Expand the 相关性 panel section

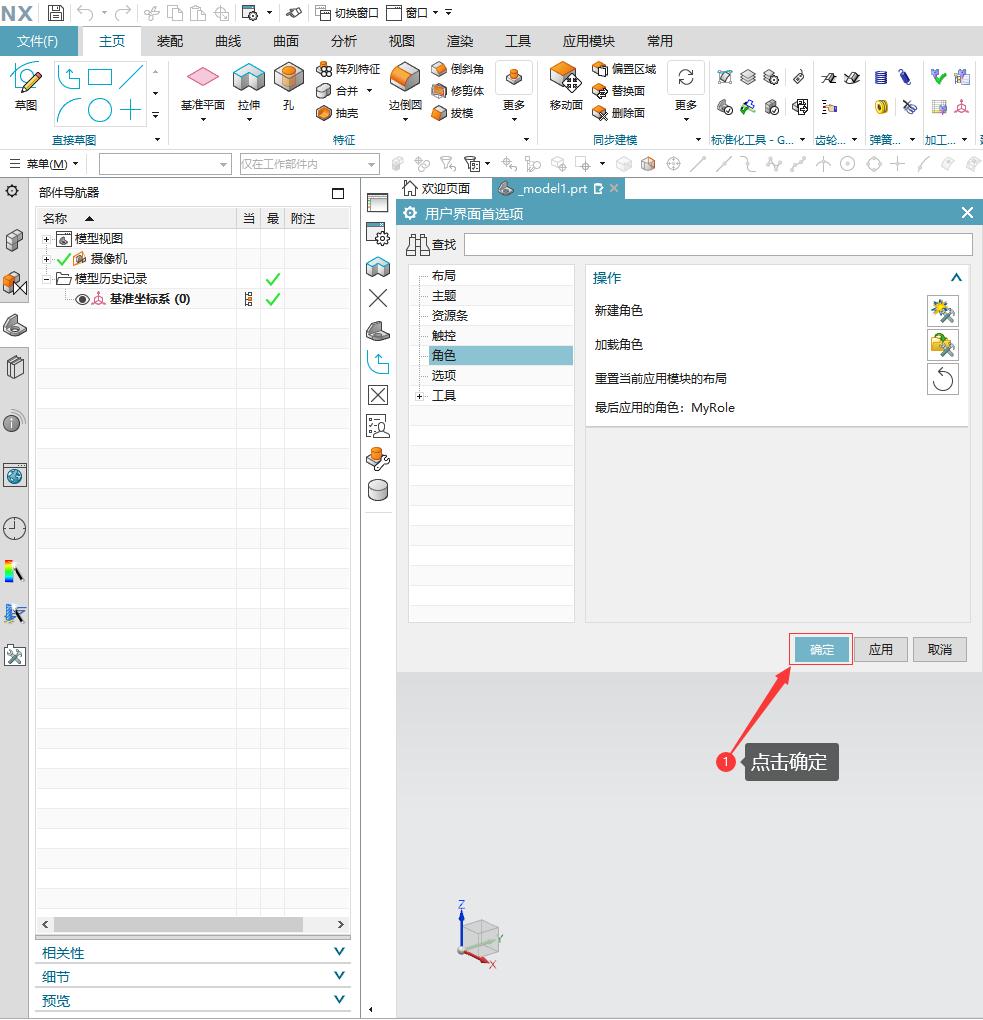click(340, 953)
